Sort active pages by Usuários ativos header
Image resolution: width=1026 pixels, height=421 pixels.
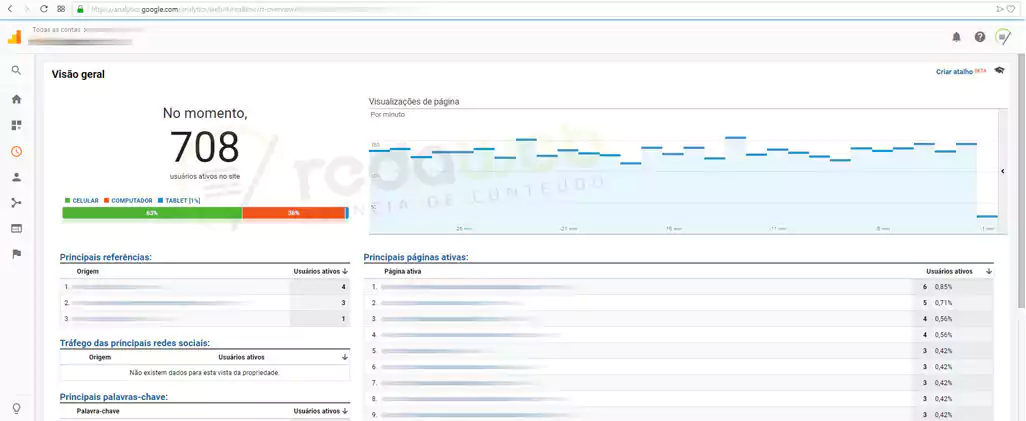[955, 271]
